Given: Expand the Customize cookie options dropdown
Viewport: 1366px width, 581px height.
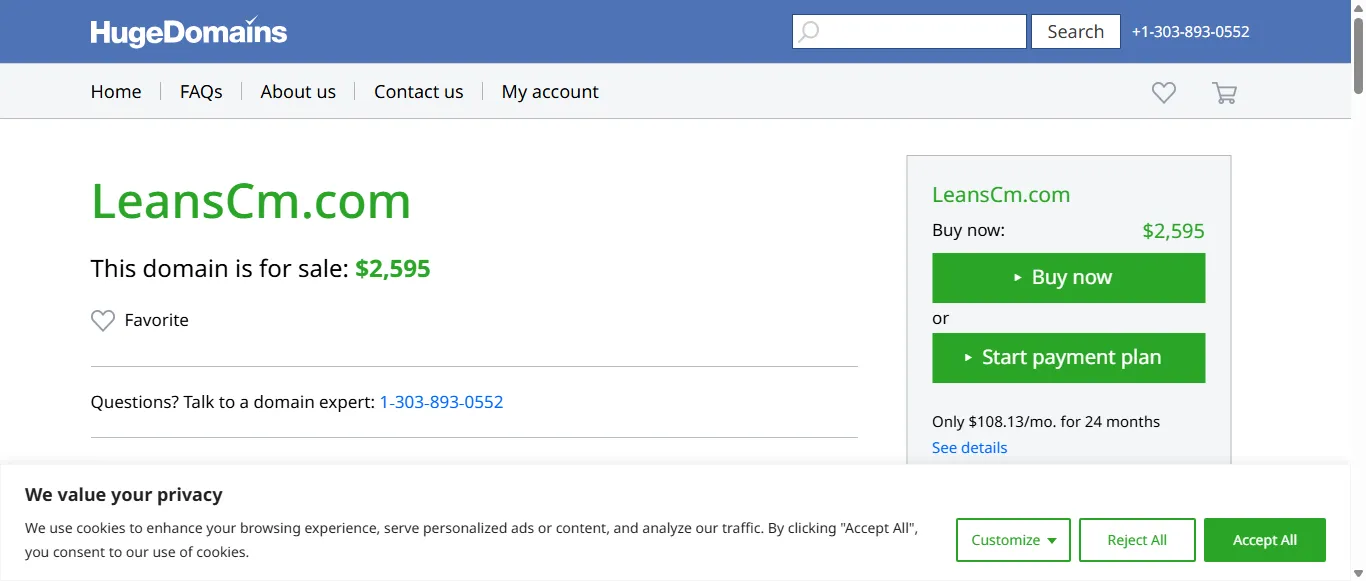Looking at the screenshot, I should pos(1013,540).
